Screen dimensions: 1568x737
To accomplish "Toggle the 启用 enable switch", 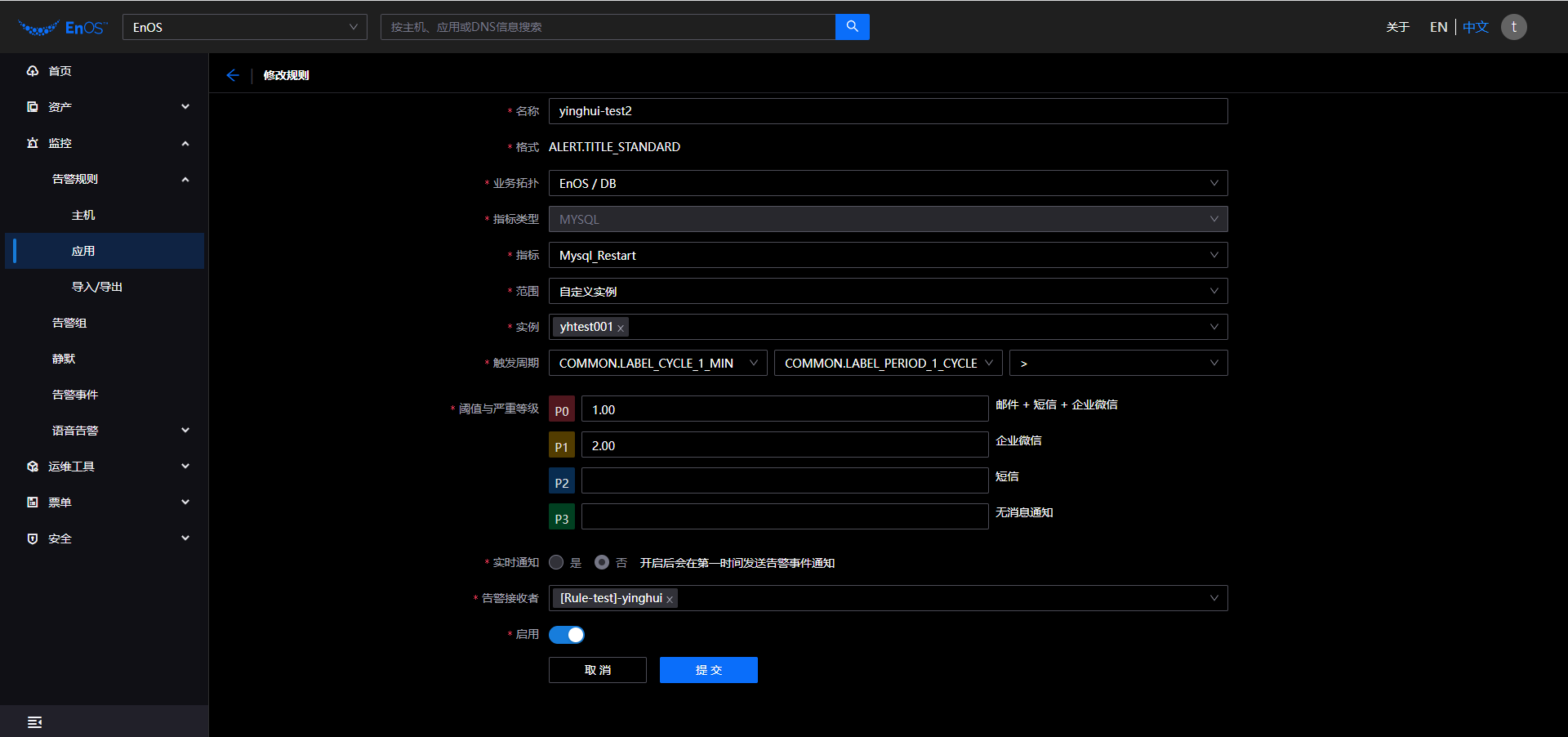I will [567, 635].
